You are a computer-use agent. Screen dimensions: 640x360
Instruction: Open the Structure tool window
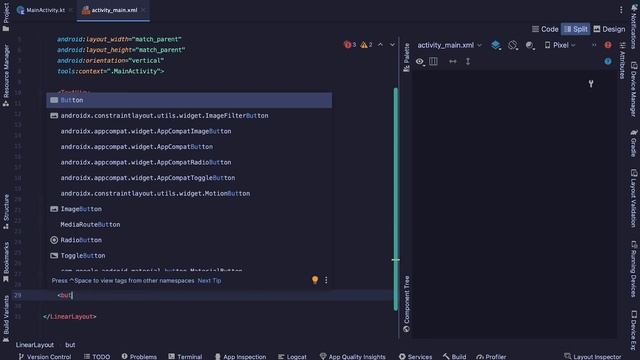[6, 211]
